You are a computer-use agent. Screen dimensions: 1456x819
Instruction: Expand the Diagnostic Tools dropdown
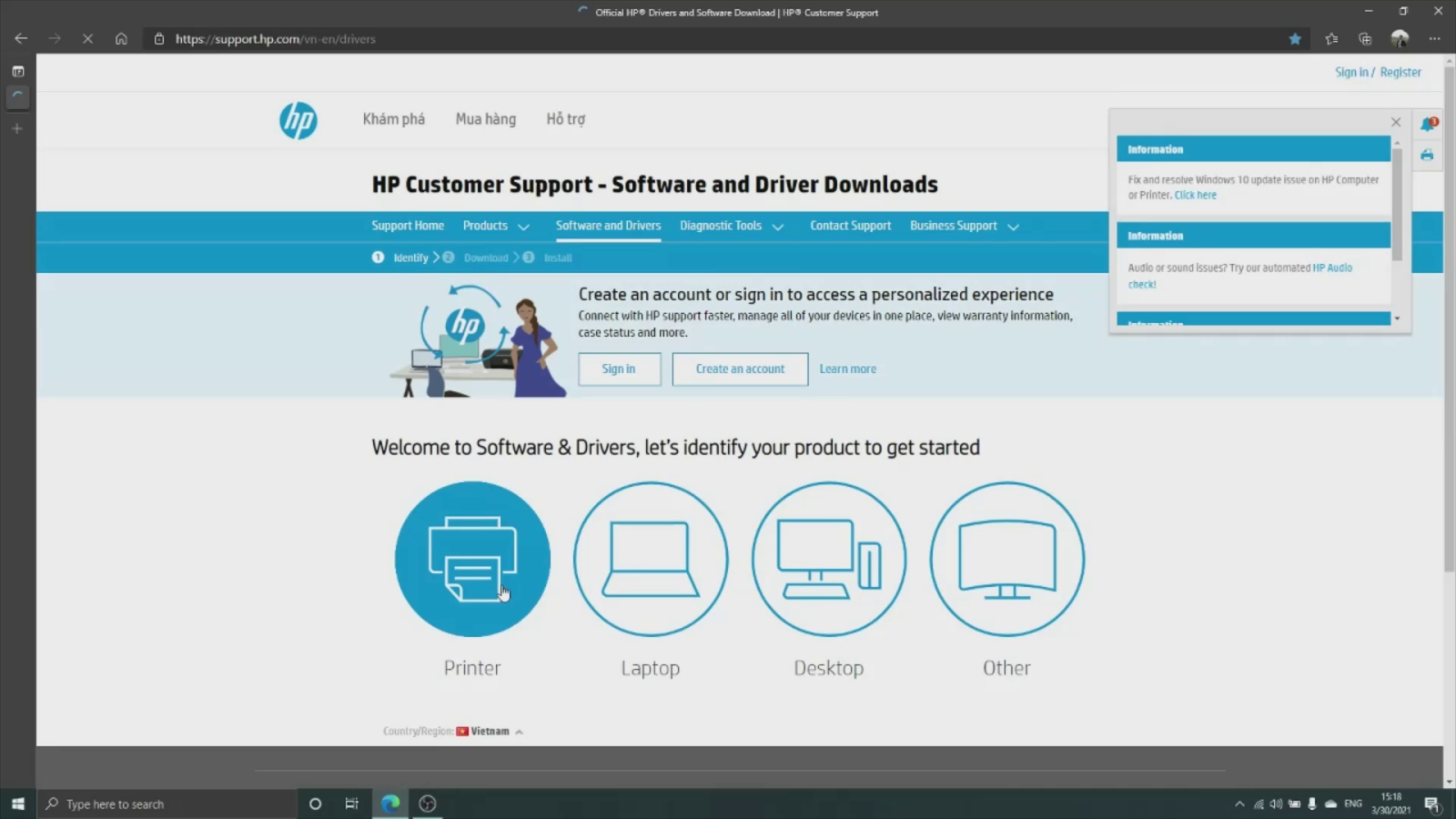click(731, 226)
